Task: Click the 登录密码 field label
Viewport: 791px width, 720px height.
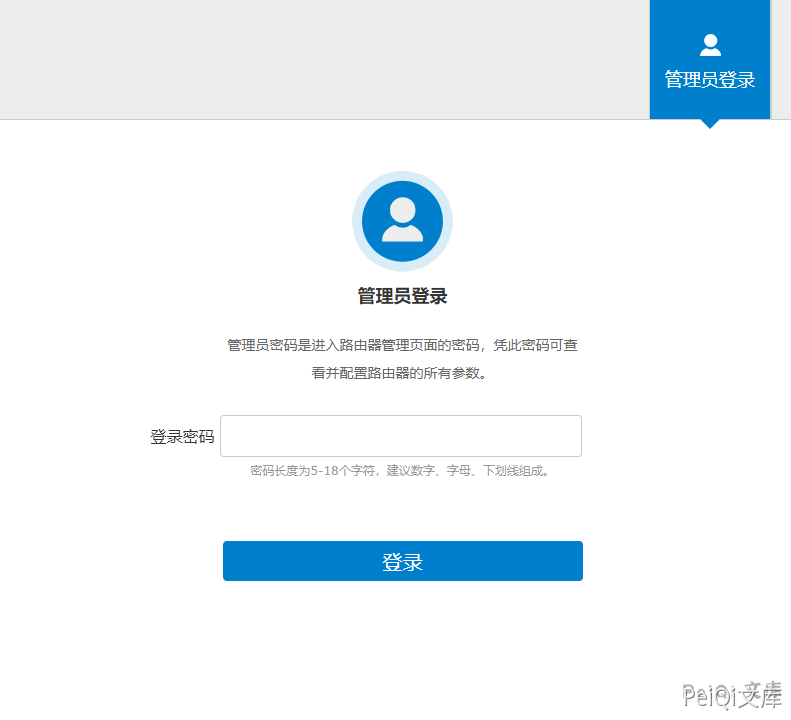Action: coord(182,437)
